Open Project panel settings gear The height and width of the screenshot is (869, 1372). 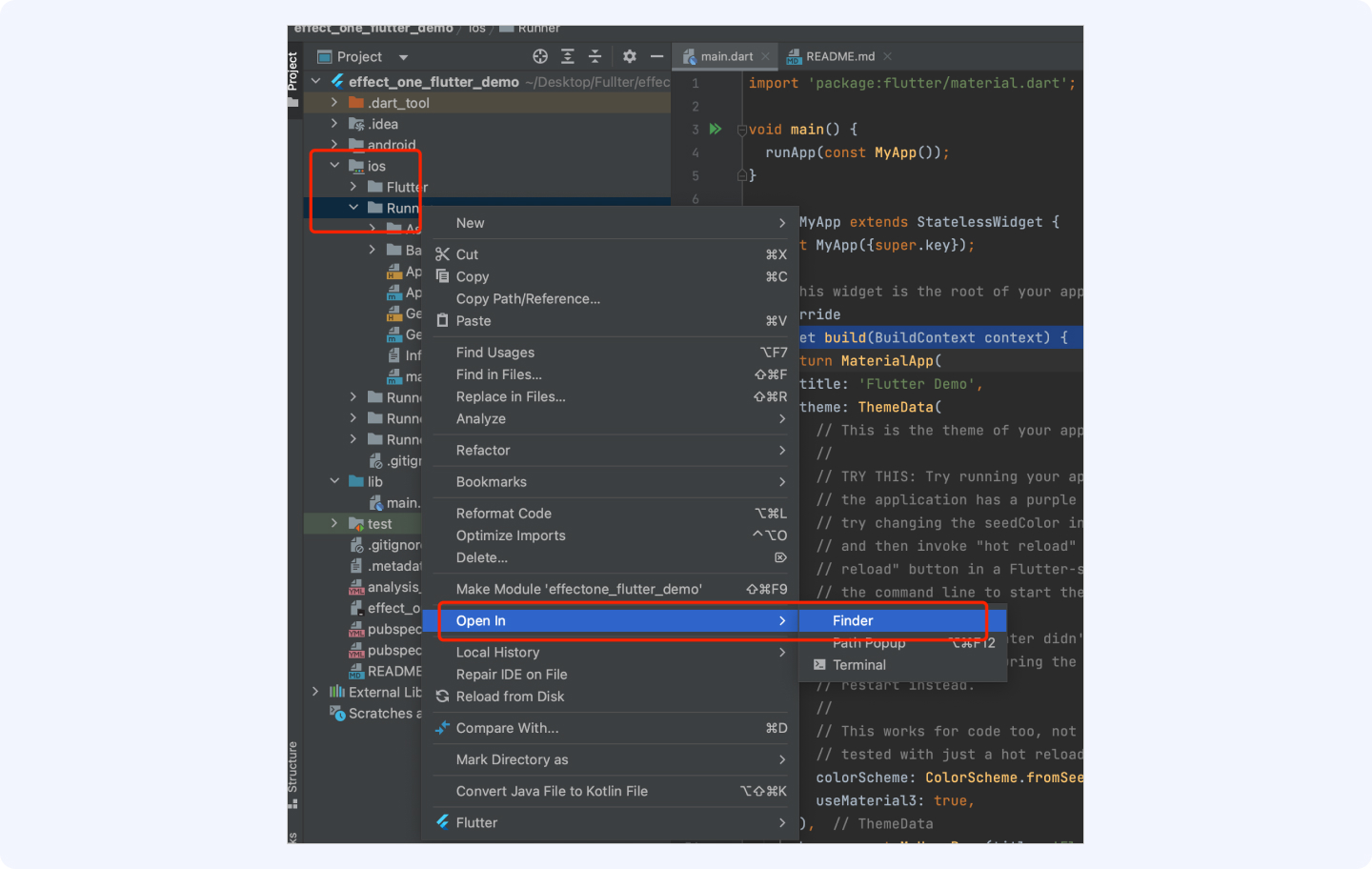(629, 56)
